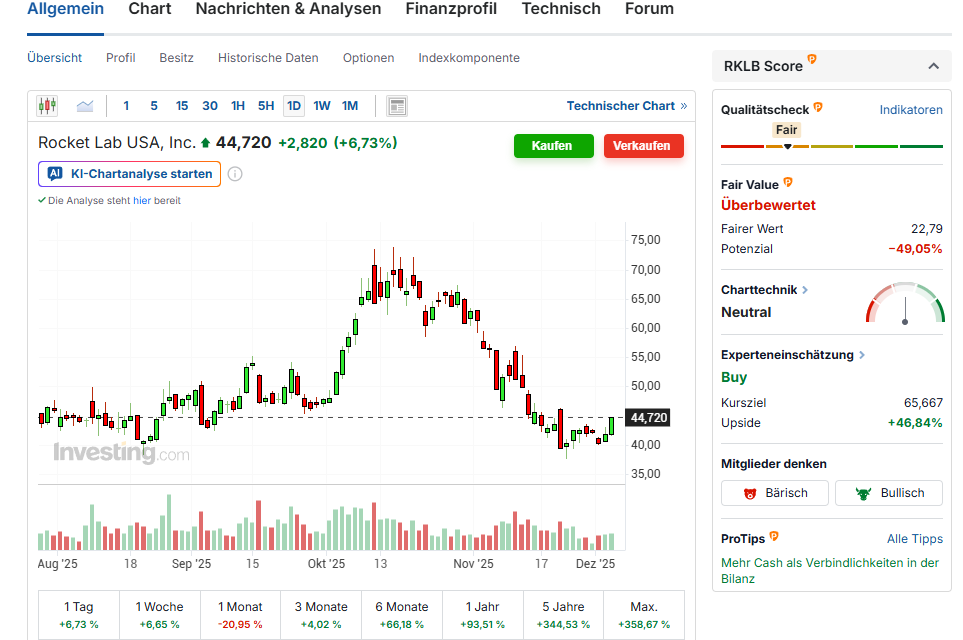The width and height of the screenshot is (963, 640).
Task: Switch chart interval to 1W
Action: [x=321, y=106]
